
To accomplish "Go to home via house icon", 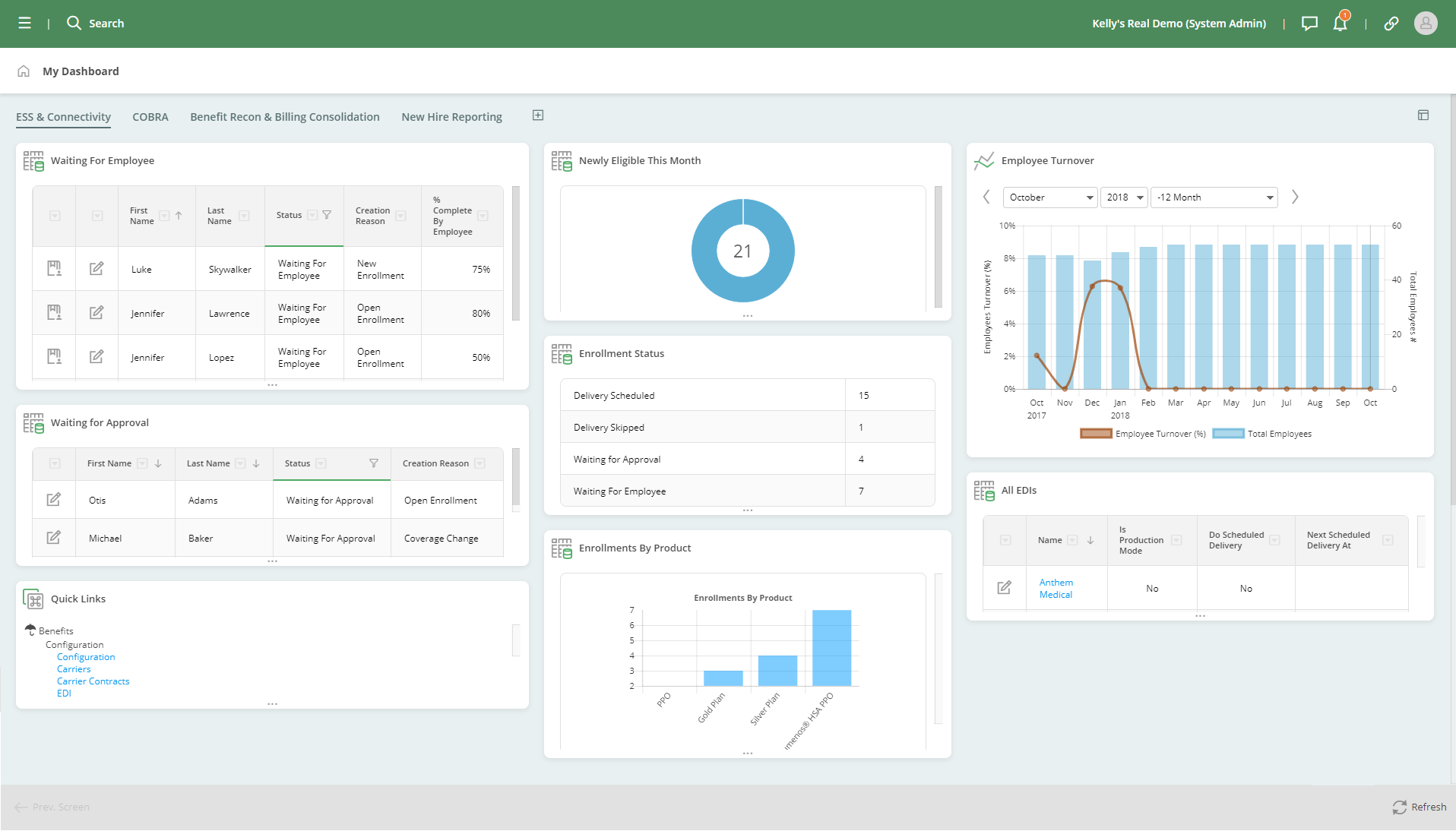I will pyautogui.click(x=24, y=71).
